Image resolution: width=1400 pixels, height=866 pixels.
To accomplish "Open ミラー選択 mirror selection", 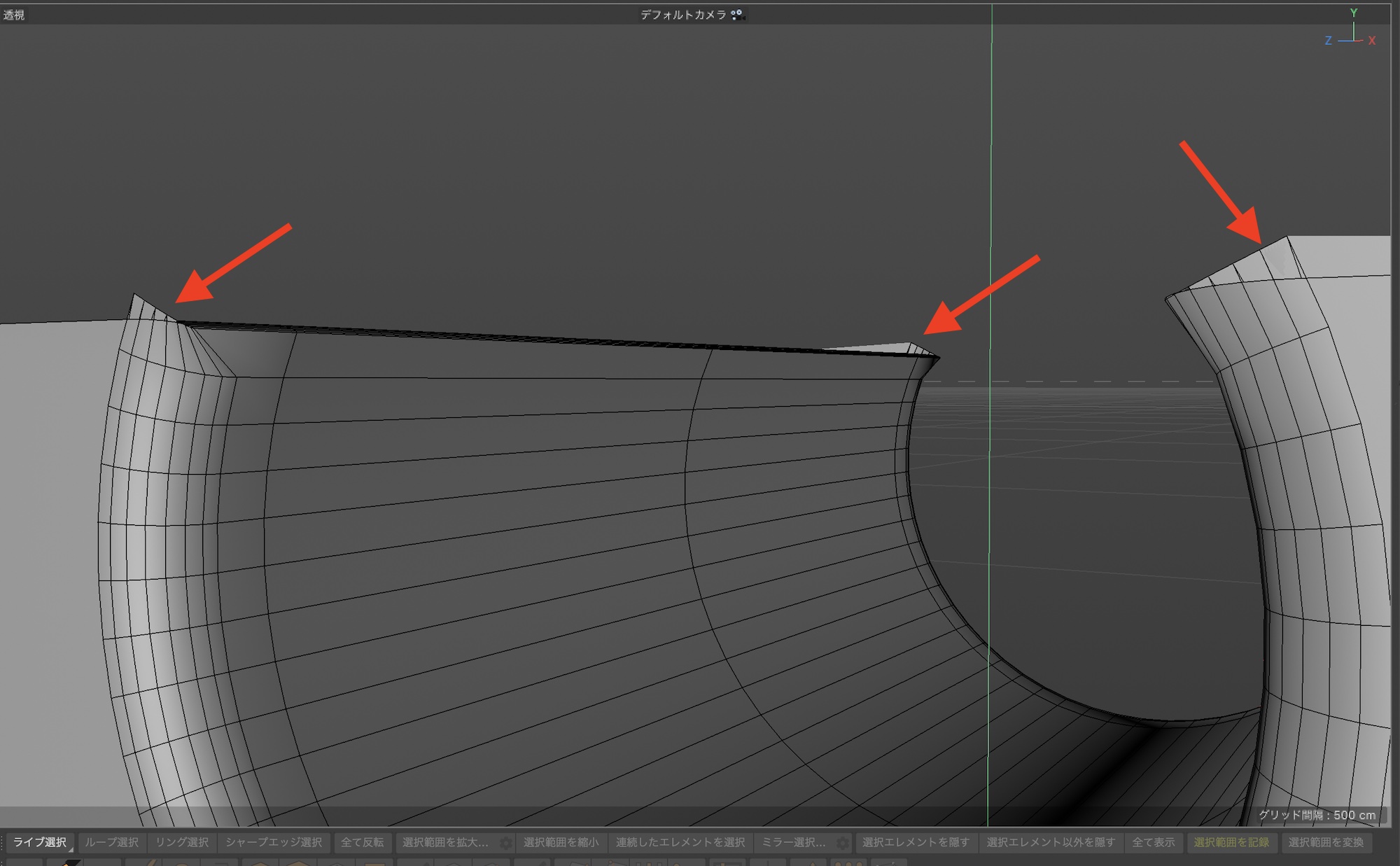I will point(794,842).
